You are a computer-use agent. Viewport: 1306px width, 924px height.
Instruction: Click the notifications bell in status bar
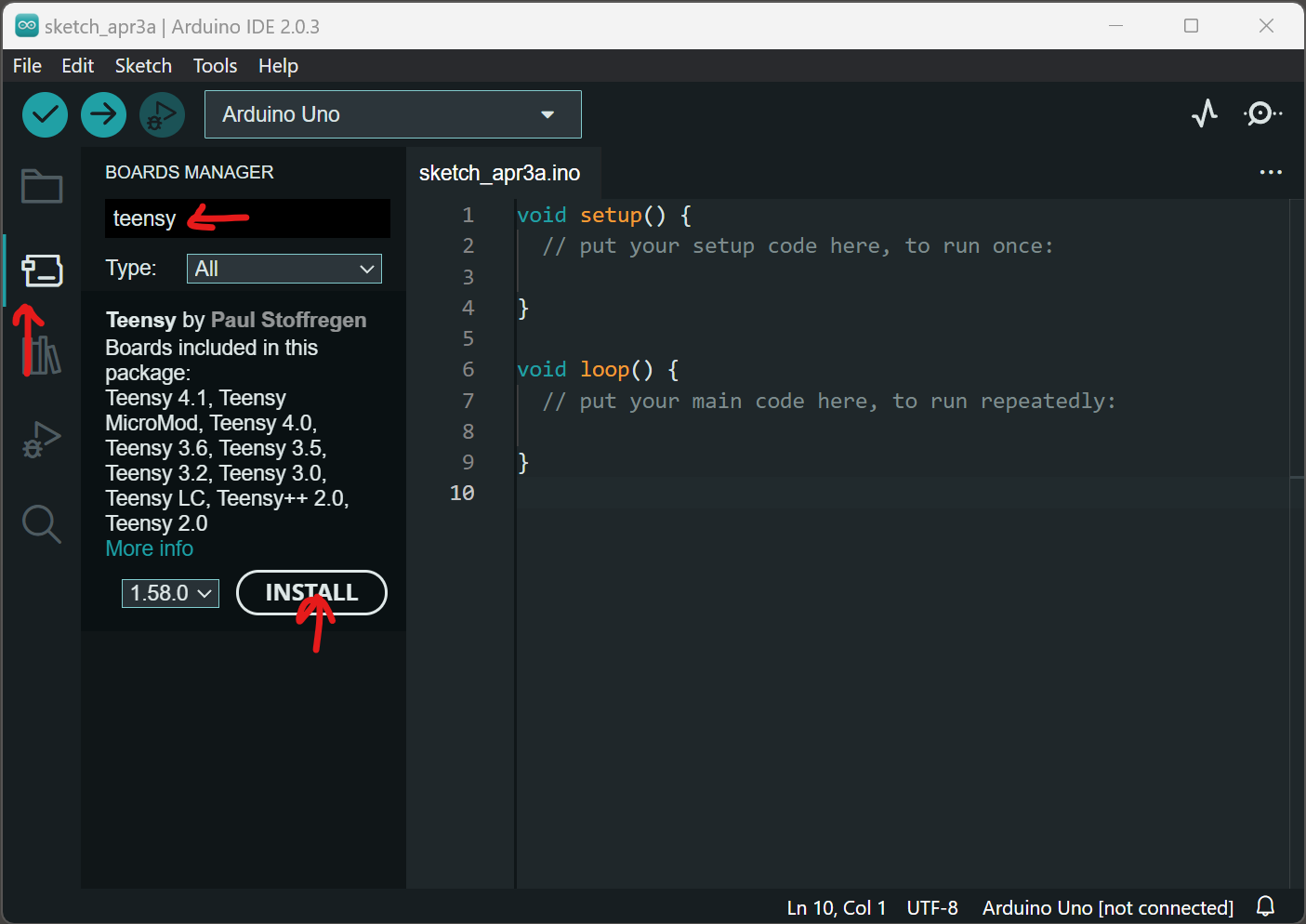[1265, 906]
